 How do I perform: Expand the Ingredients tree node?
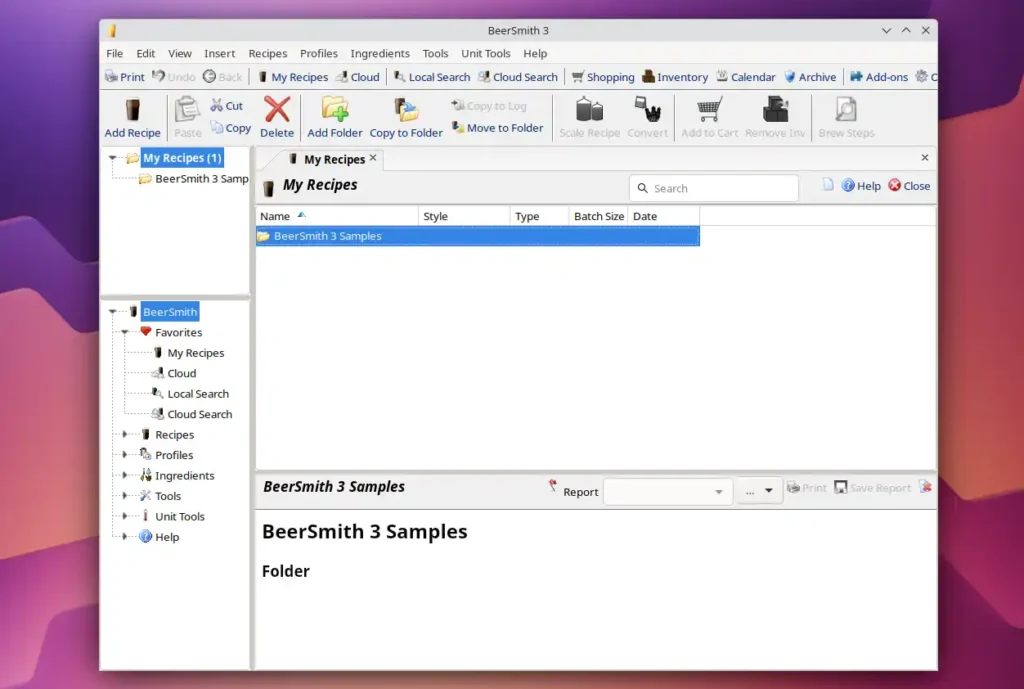click(125, 476)
